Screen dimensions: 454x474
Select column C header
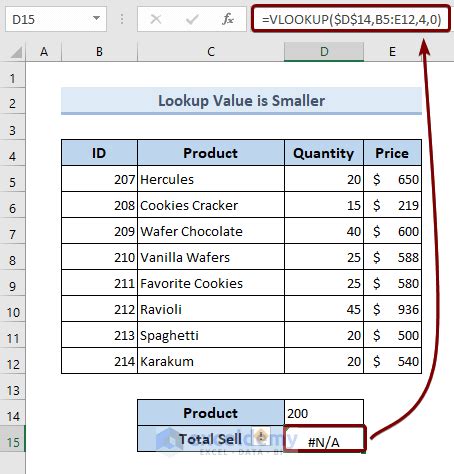click(x=211, y=52)
